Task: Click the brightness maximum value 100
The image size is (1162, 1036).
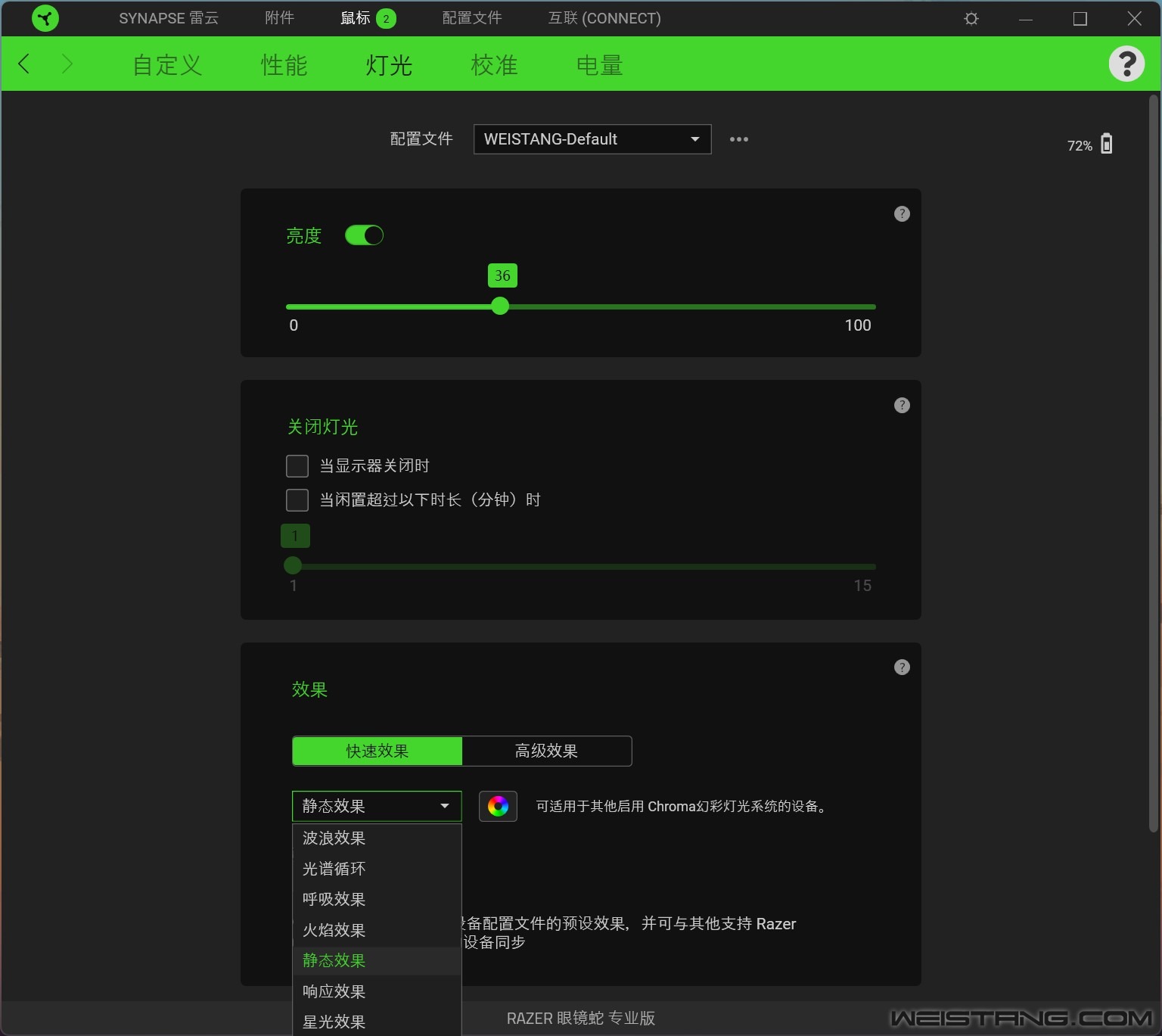Action: pyautogui.click(x=858, y=325)
